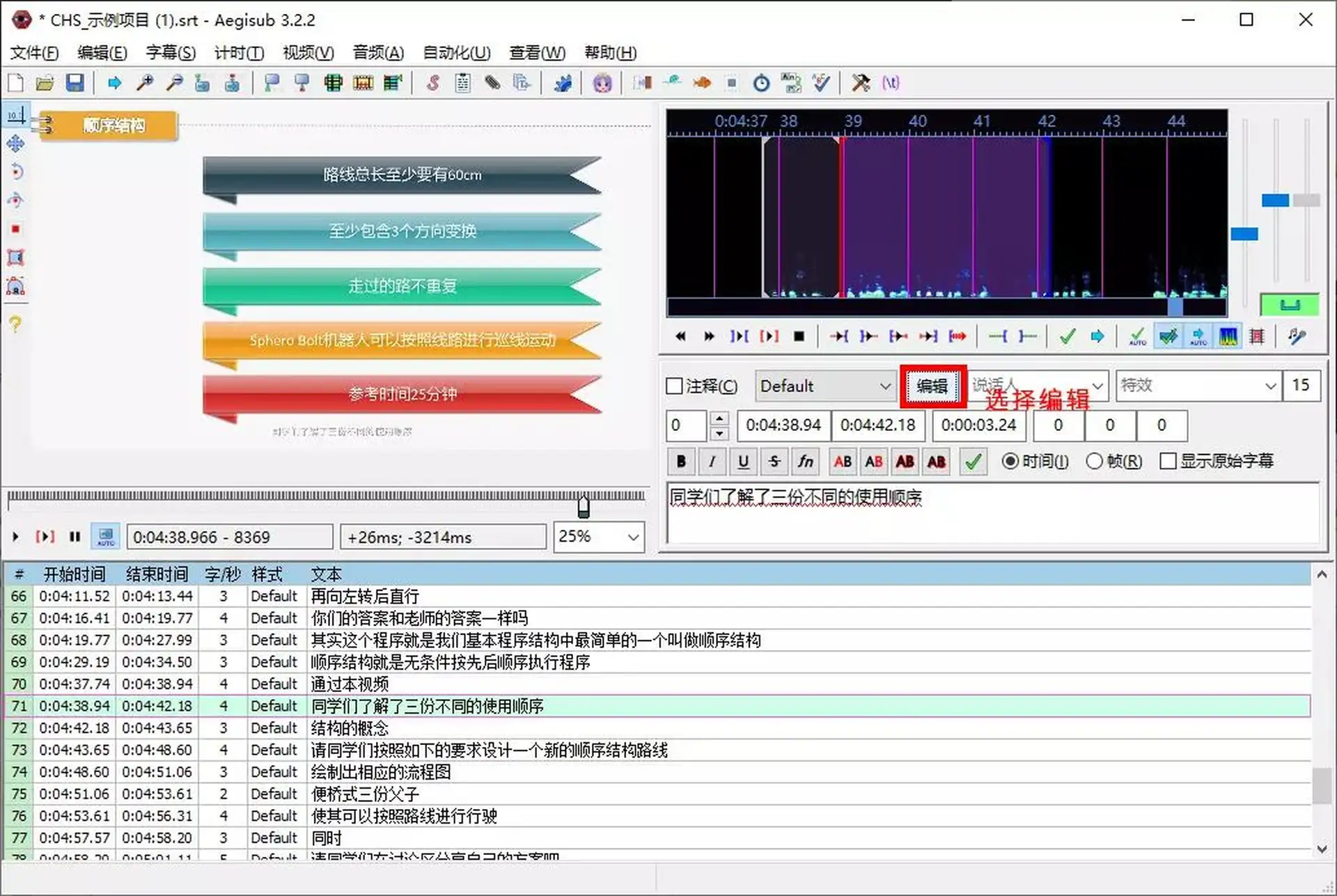Select the rotate on XY axis tool
The width and height of the screenshot is (1337, 896).
click(x=15, y=201)
